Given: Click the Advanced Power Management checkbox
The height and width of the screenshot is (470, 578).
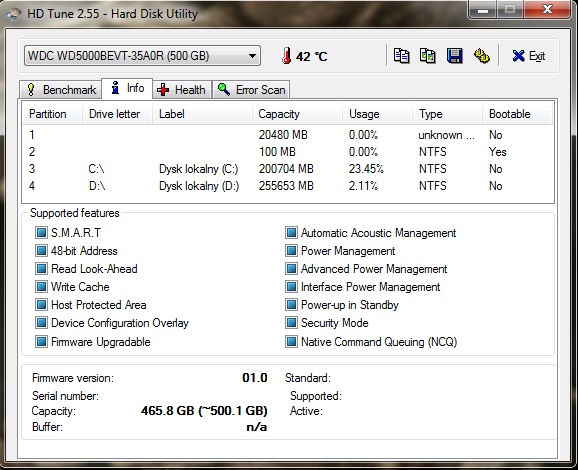Looking at the screenshot, I should (291, 269).
